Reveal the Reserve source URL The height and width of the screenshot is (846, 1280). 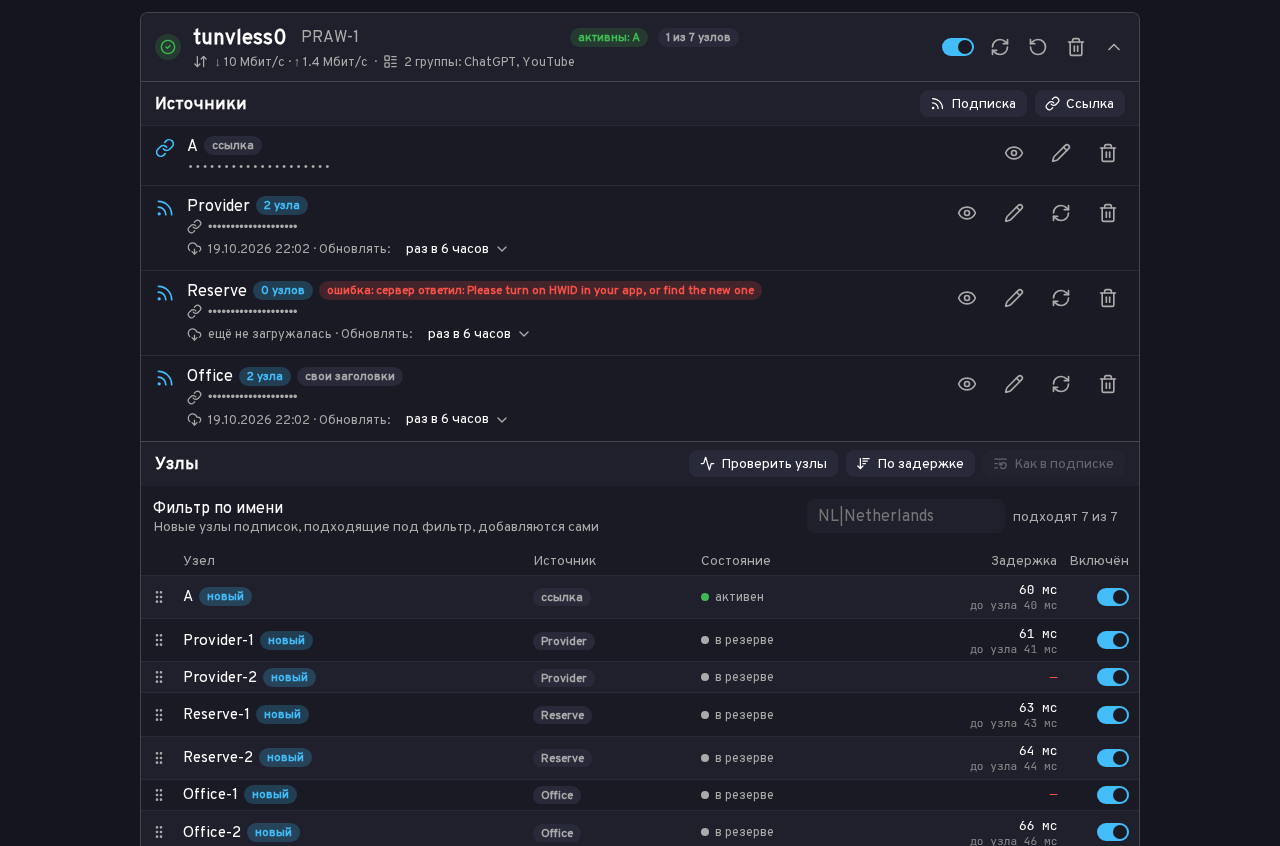point(967,298)
